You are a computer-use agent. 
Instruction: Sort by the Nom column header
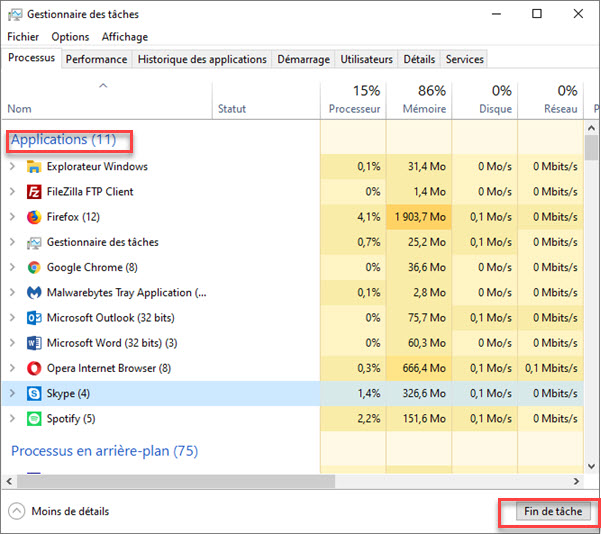pyautogui.click(x=107, y=99)
